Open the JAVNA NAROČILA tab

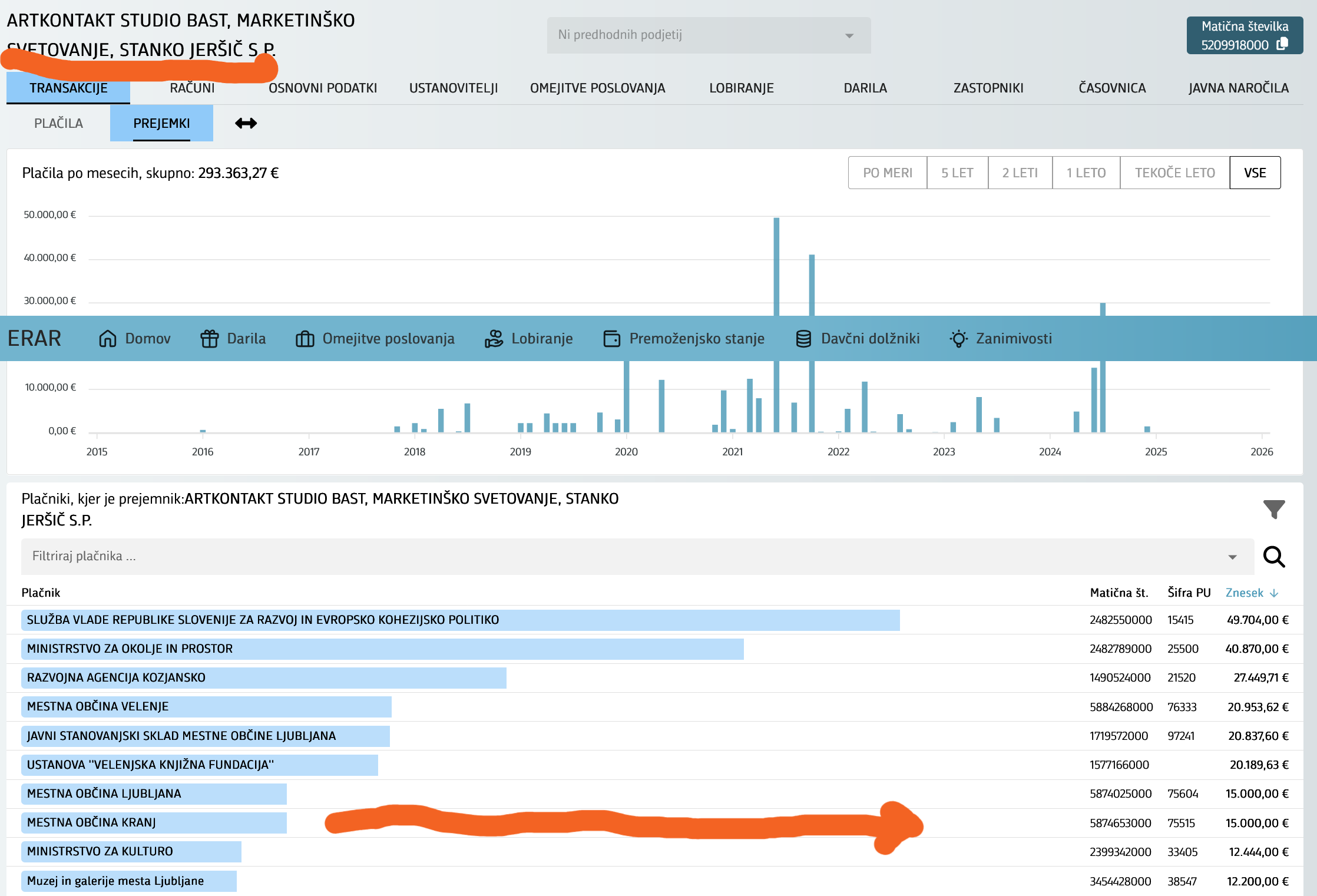[x=1238, y=88]
